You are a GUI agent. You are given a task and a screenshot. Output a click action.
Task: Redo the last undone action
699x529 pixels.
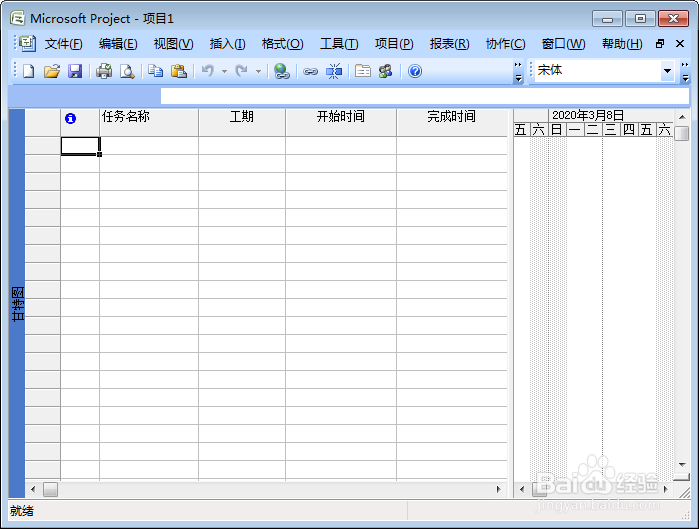(242, 71)
